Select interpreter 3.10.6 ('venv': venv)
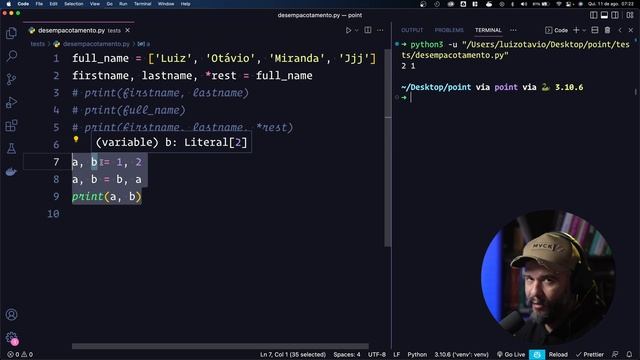 (461, 354)
